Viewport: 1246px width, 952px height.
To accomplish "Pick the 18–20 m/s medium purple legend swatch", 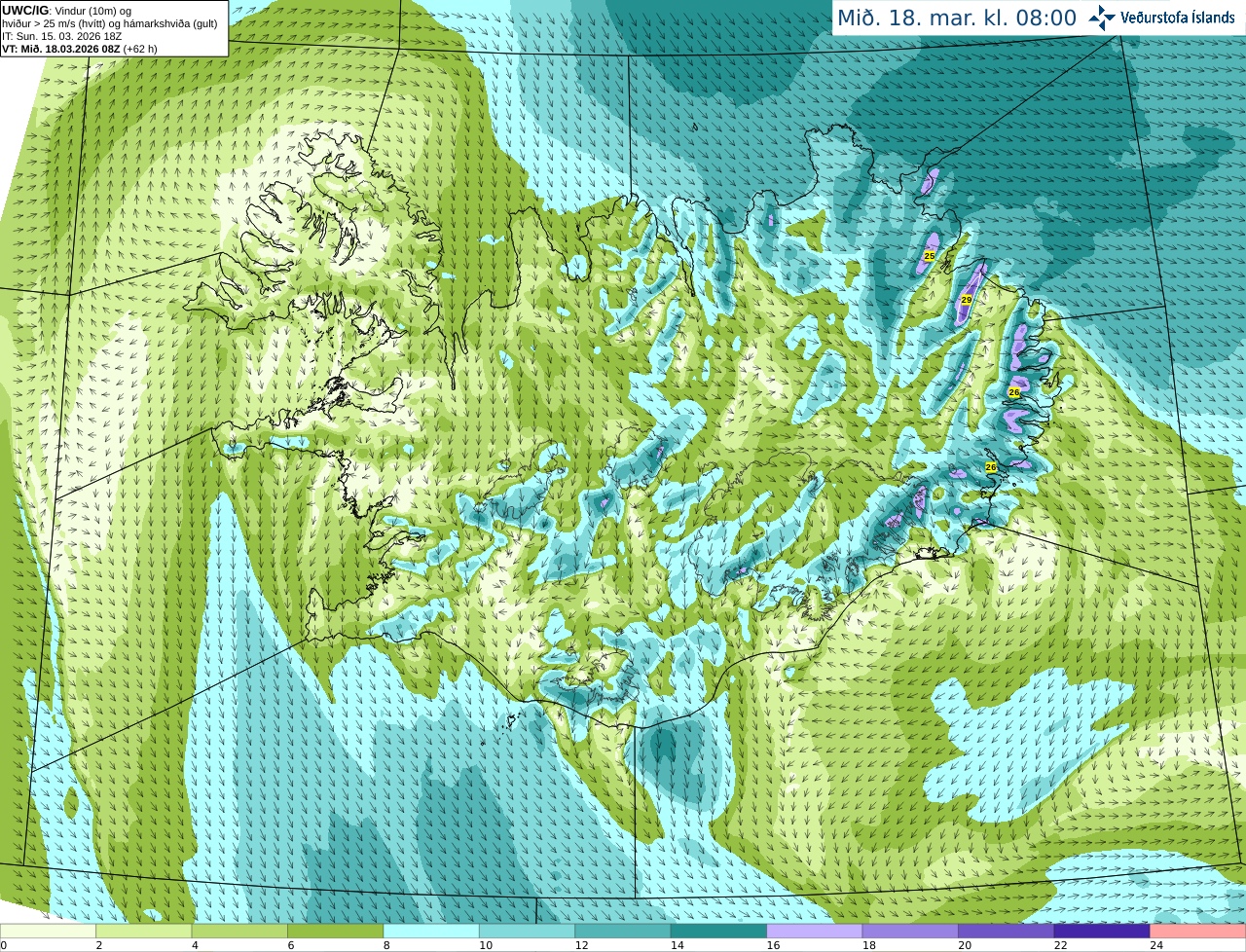I will 910,932.
